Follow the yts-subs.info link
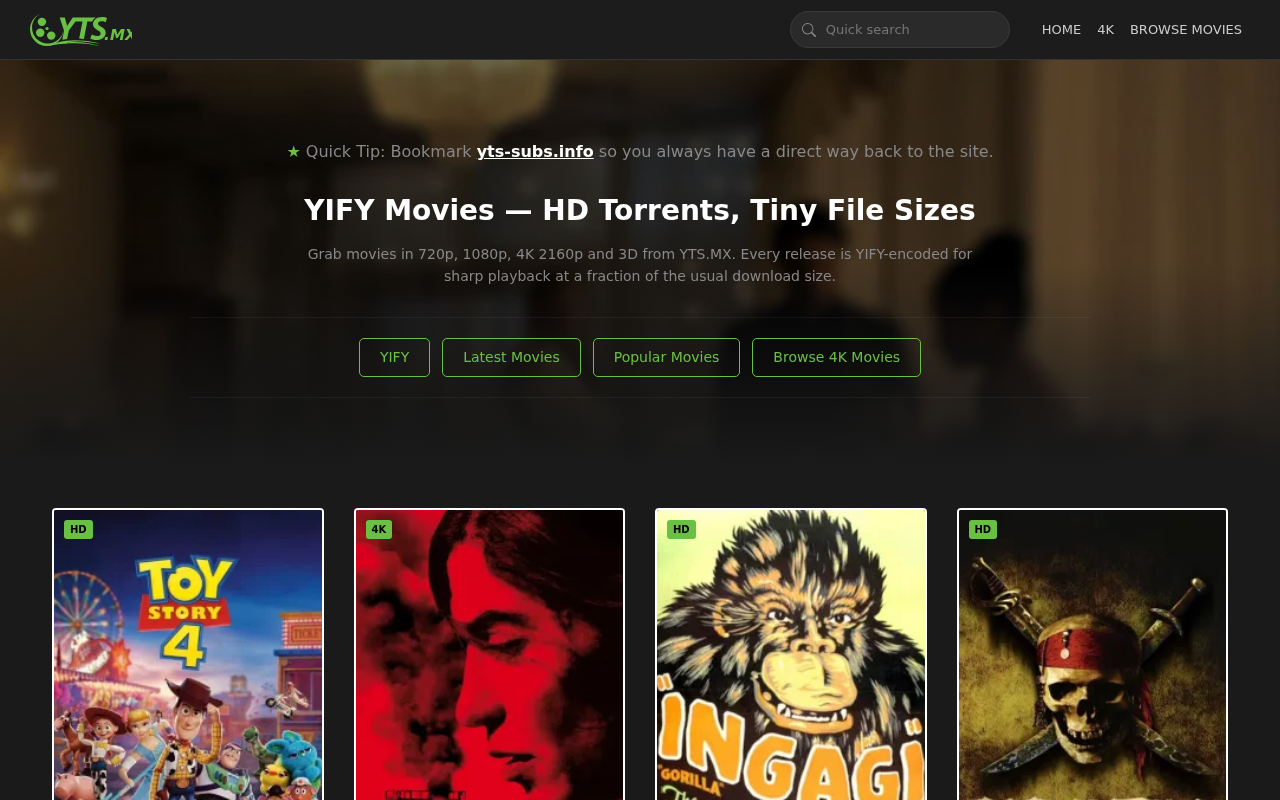Image resolution: width=1280 pixels, height=800 pixels. [x=535, y=152]
